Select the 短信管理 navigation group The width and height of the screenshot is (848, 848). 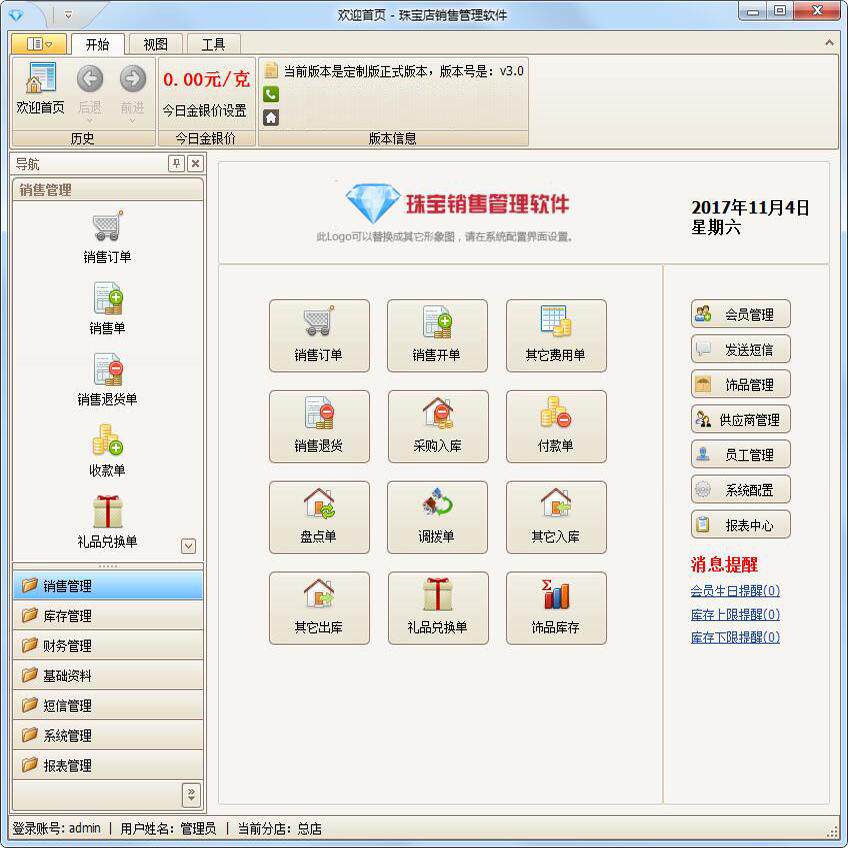(x=108, y=705)
